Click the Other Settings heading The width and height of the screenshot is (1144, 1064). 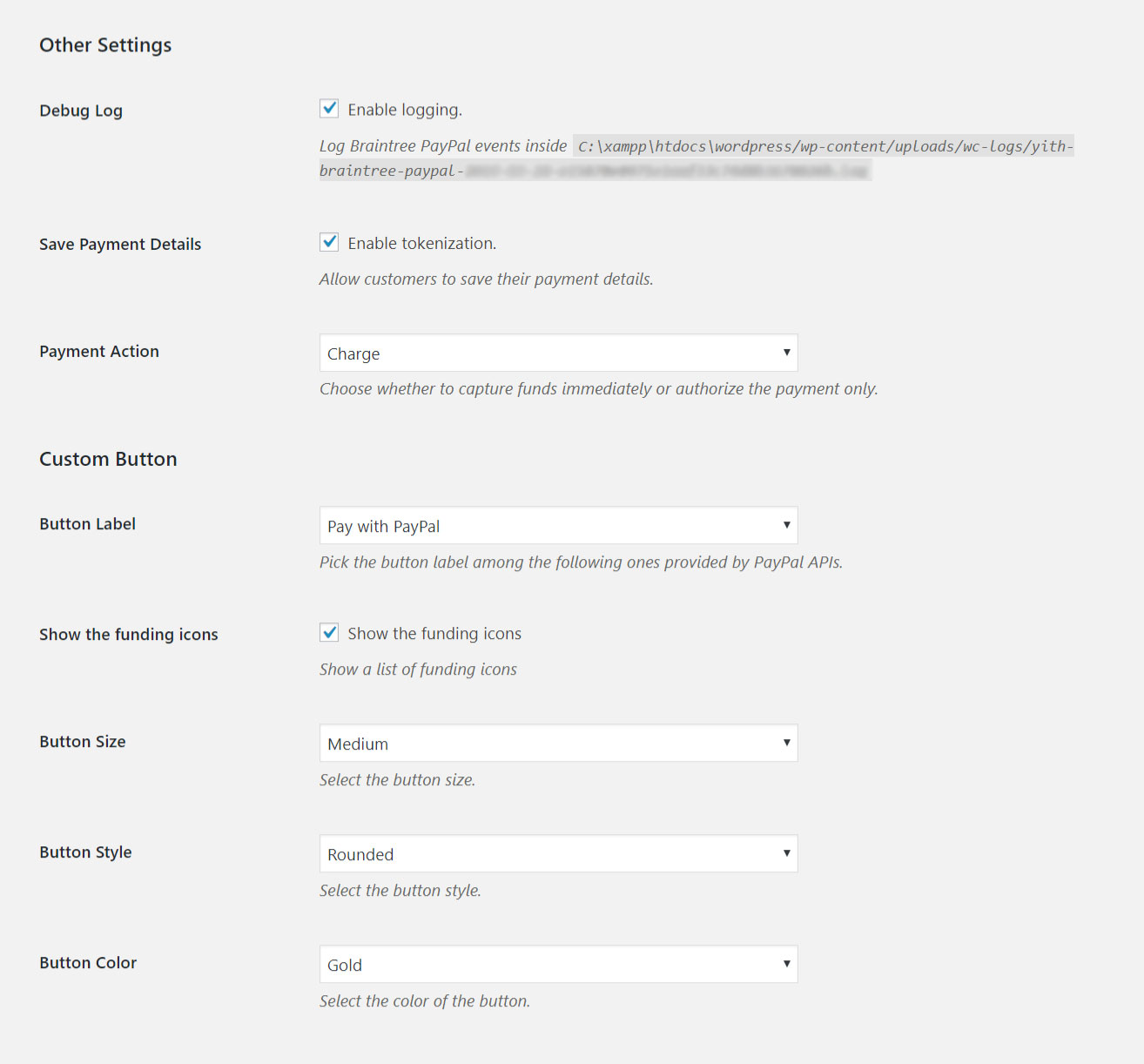pyautogui.click(x=105, y=45)
